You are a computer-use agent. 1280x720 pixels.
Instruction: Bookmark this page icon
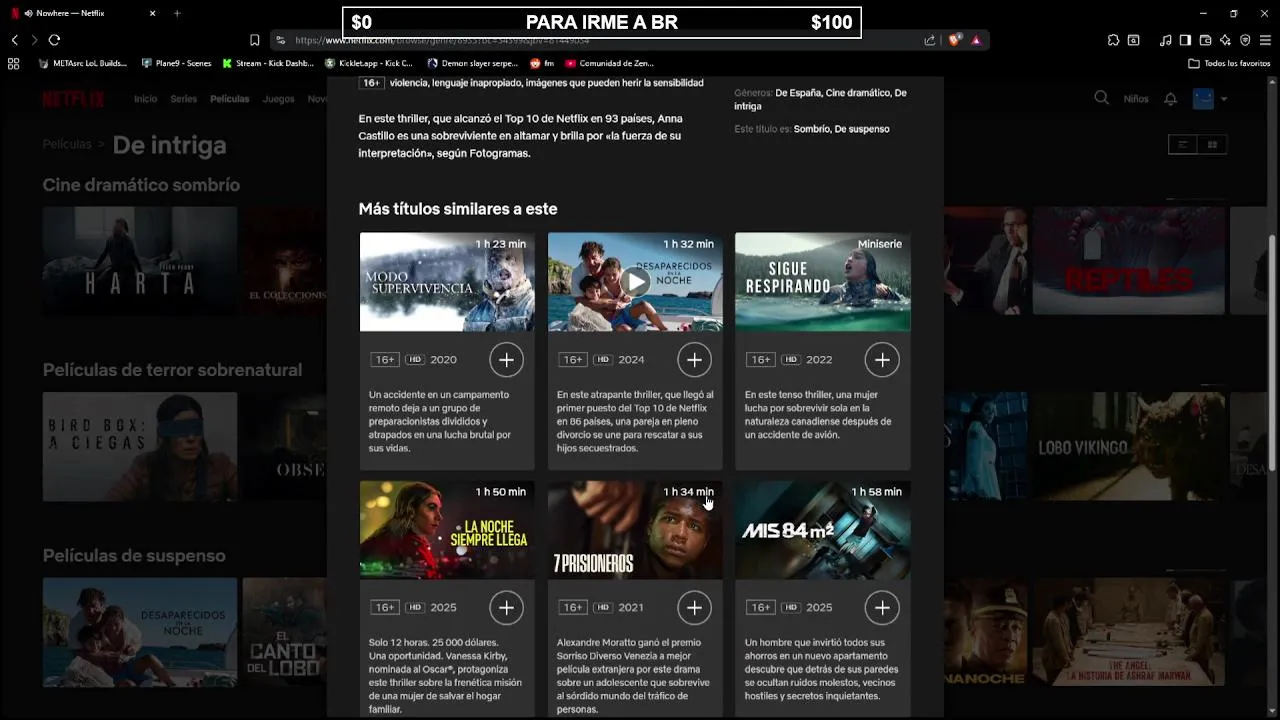click(254, 40)
